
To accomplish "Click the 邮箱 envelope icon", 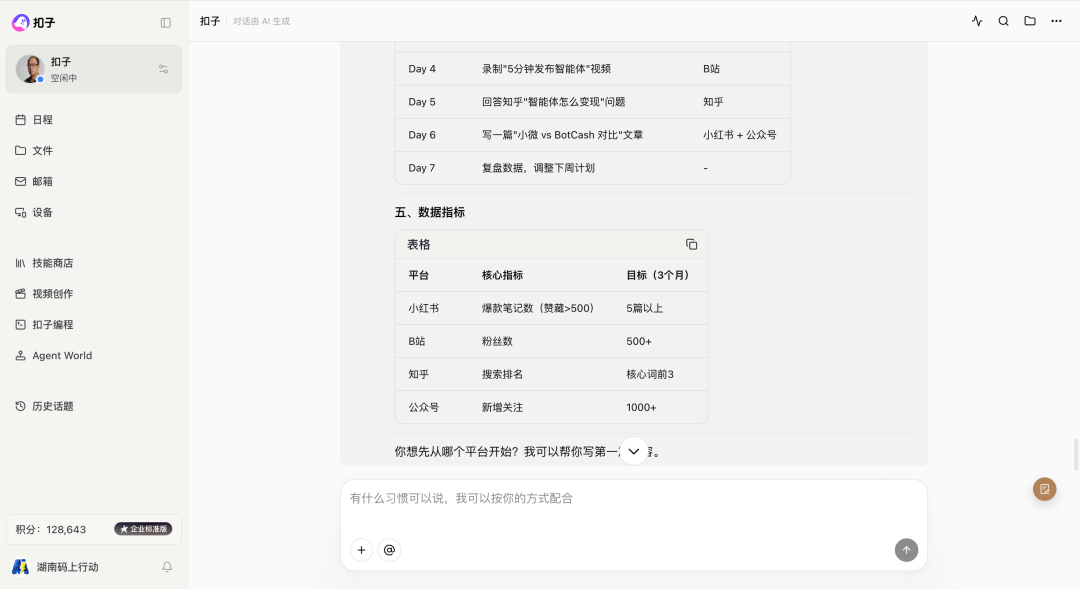I will pos(21,182).
